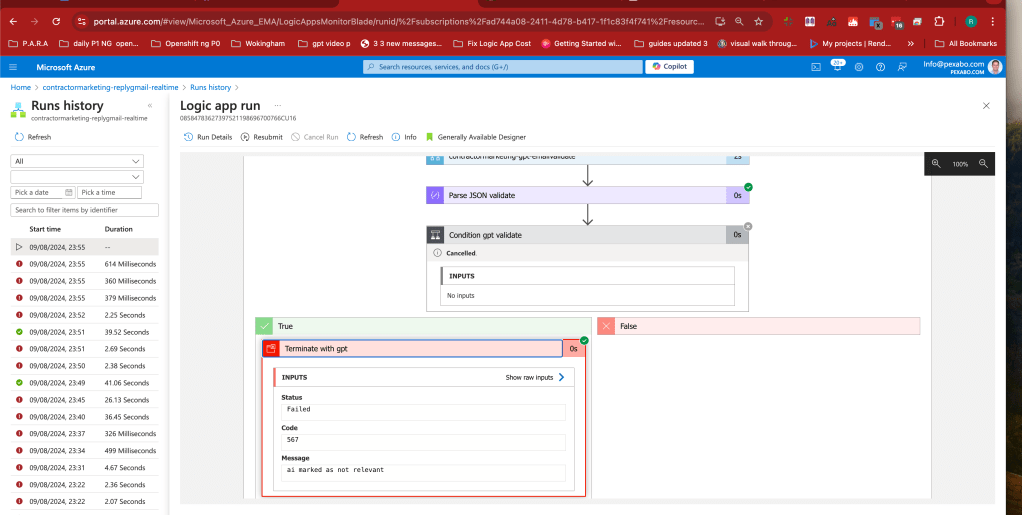Viewport: 1022px width, 515px height.
Task: Click the Condition gpt validate icon
Action: [x=435, y=235]
